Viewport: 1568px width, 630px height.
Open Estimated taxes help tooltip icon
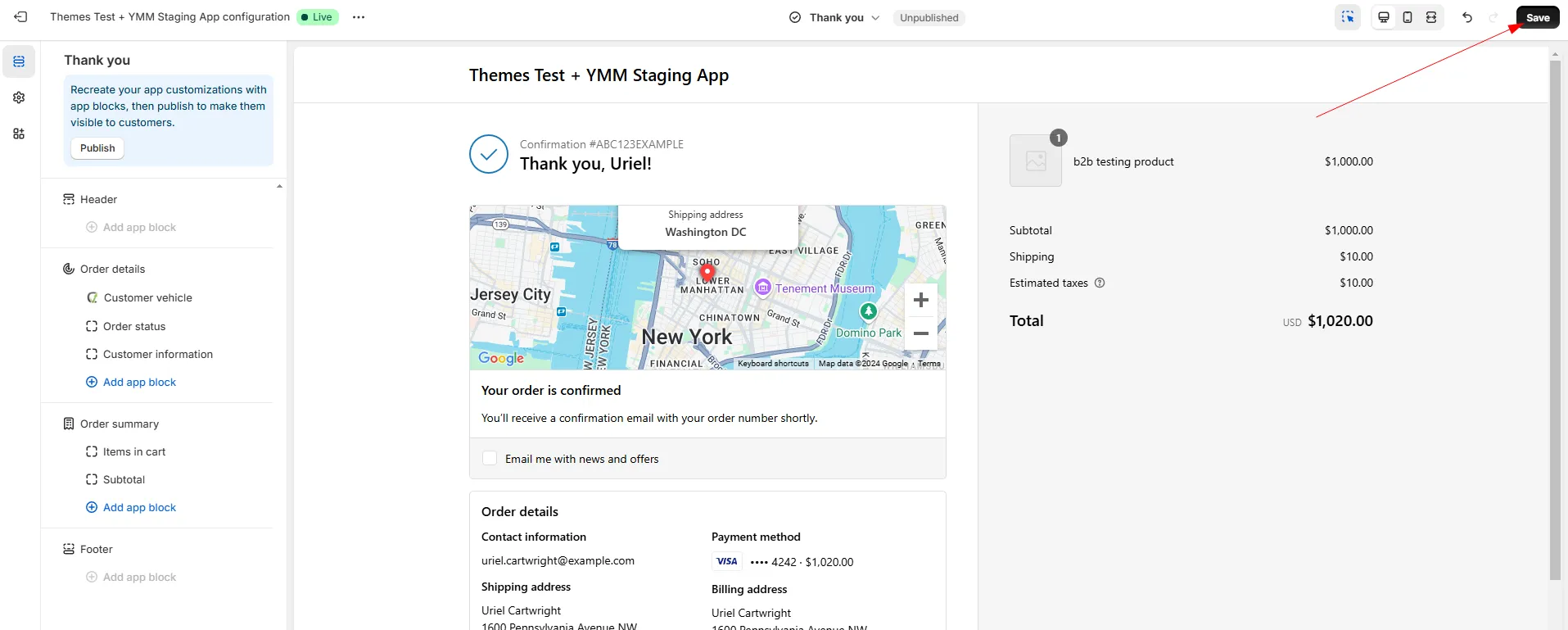click(1100, 283)
